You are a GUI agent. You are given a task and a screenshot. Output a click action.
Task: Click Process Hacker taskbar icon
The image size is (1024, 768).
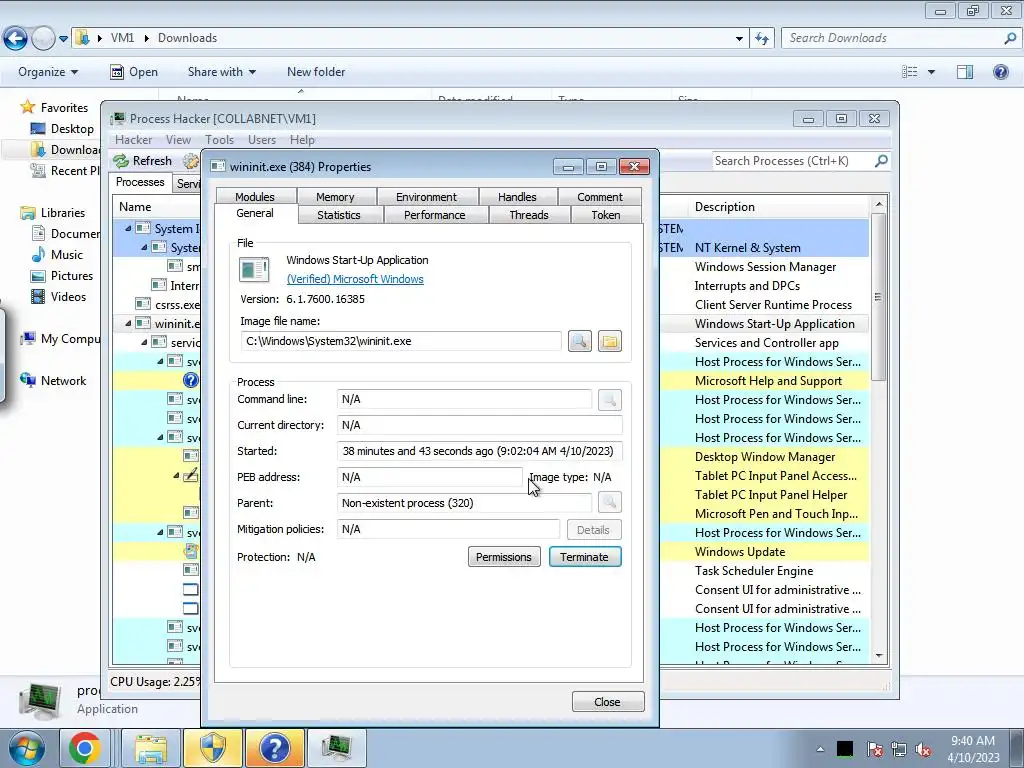coord(337,748)
